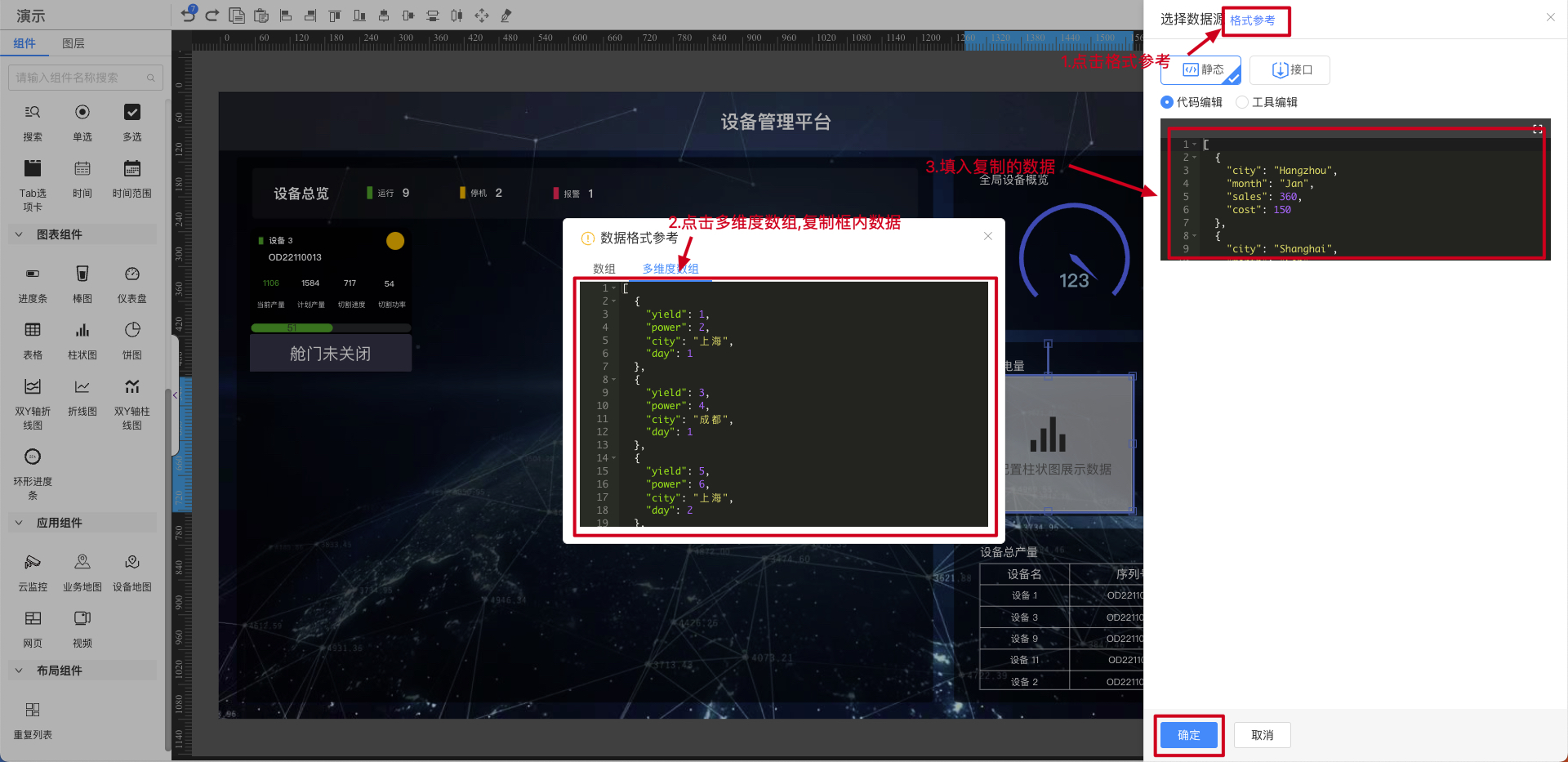The width and height of the screenshot is (1568, 762).
Task: Select the 工具编辑 radio option
Action: [x=1242, y=102]
